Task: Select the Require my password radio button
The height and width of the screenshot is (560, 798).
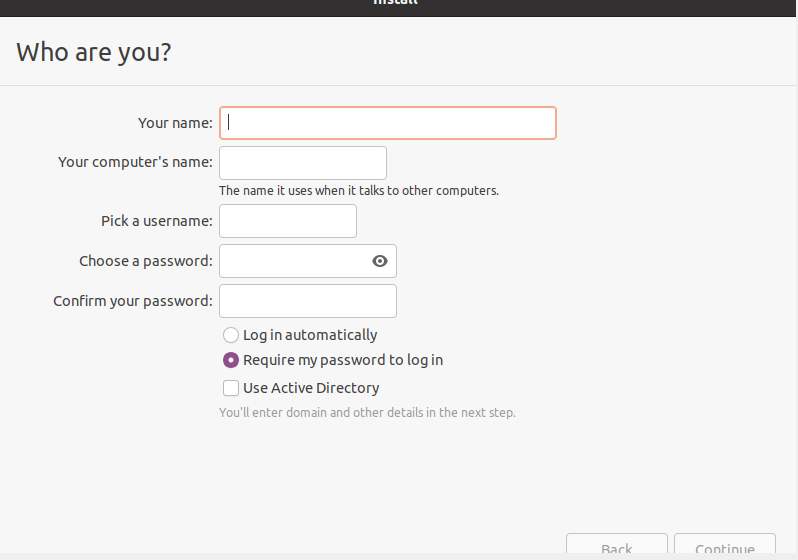Action: tap(231, 360)
